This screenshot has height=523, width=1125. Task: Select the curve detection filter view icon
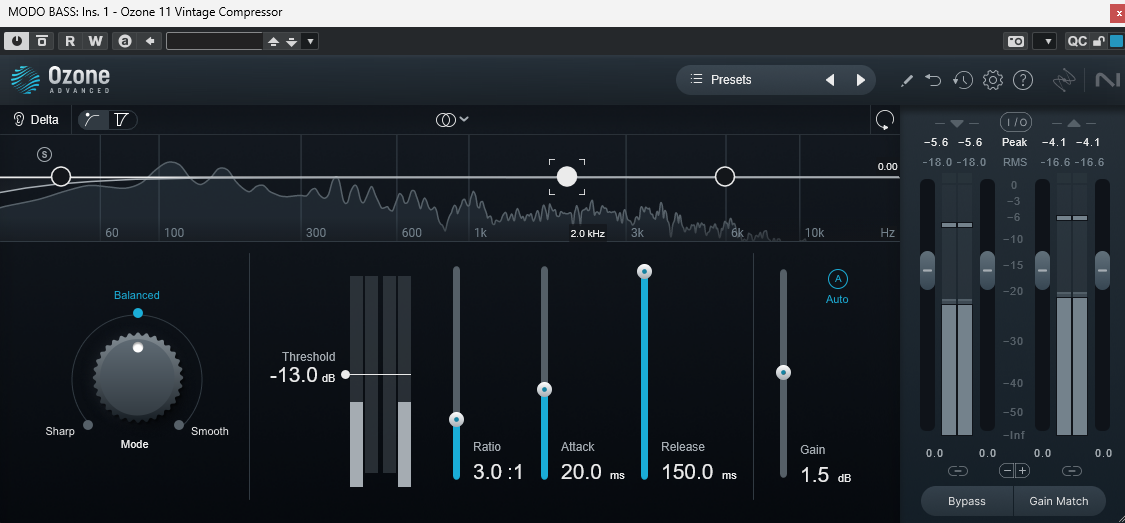point(93,120)
